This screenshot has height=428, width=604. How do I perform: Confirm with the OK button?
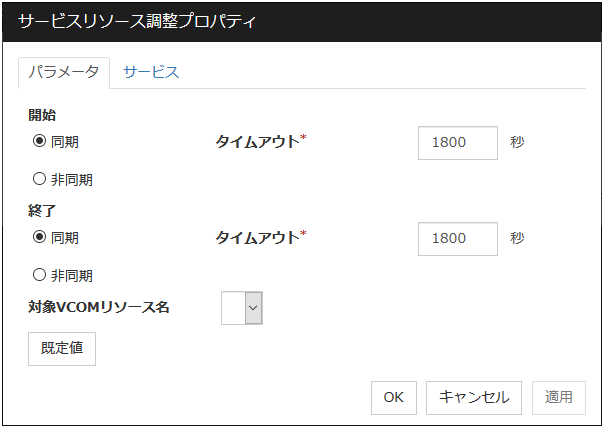pyautogui.click(x=393, y=397)
